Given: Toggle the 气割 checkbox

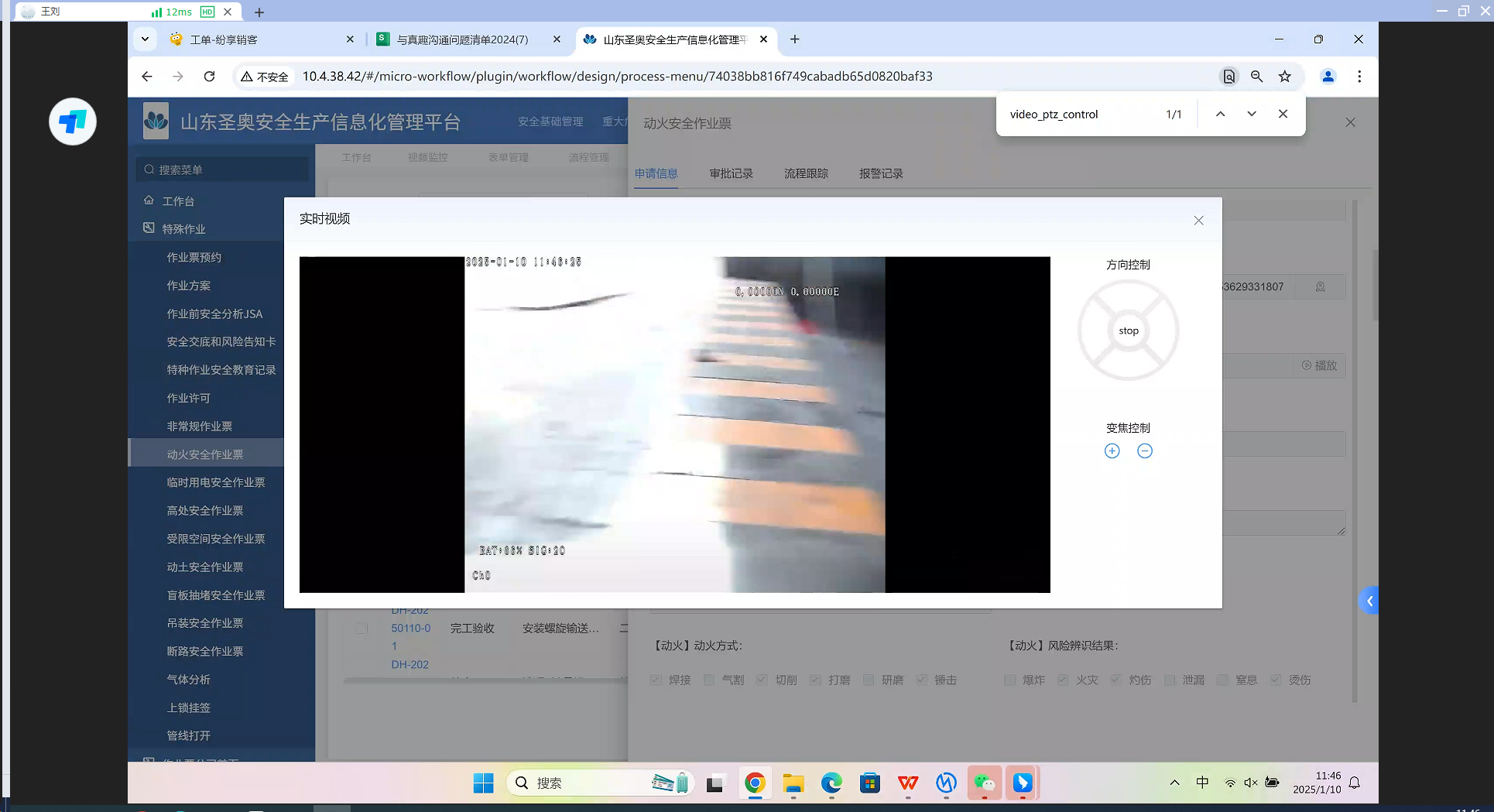Looking at the screenshot, I should [x=708, y=680].
